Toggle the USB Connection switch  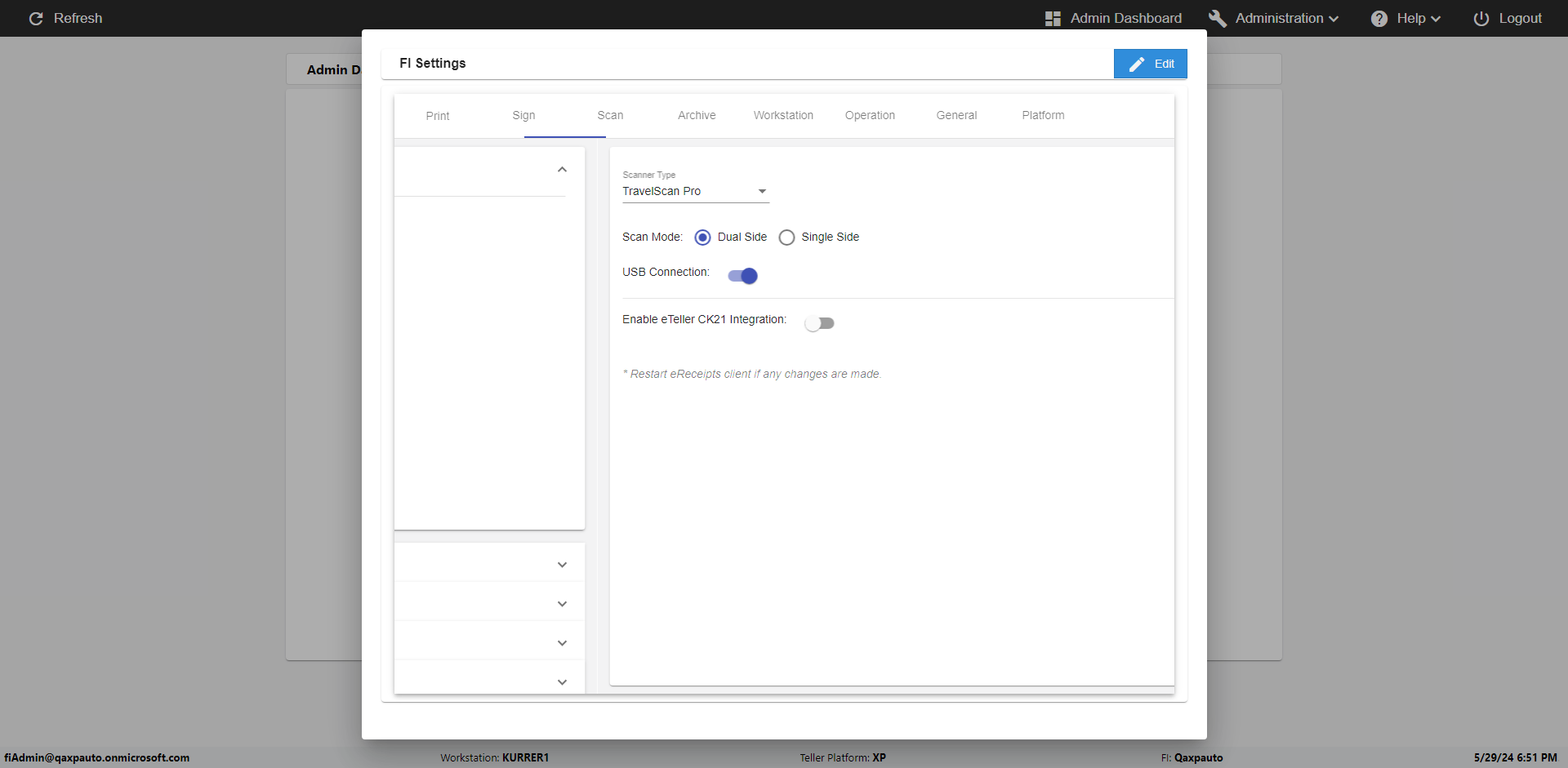742,276
